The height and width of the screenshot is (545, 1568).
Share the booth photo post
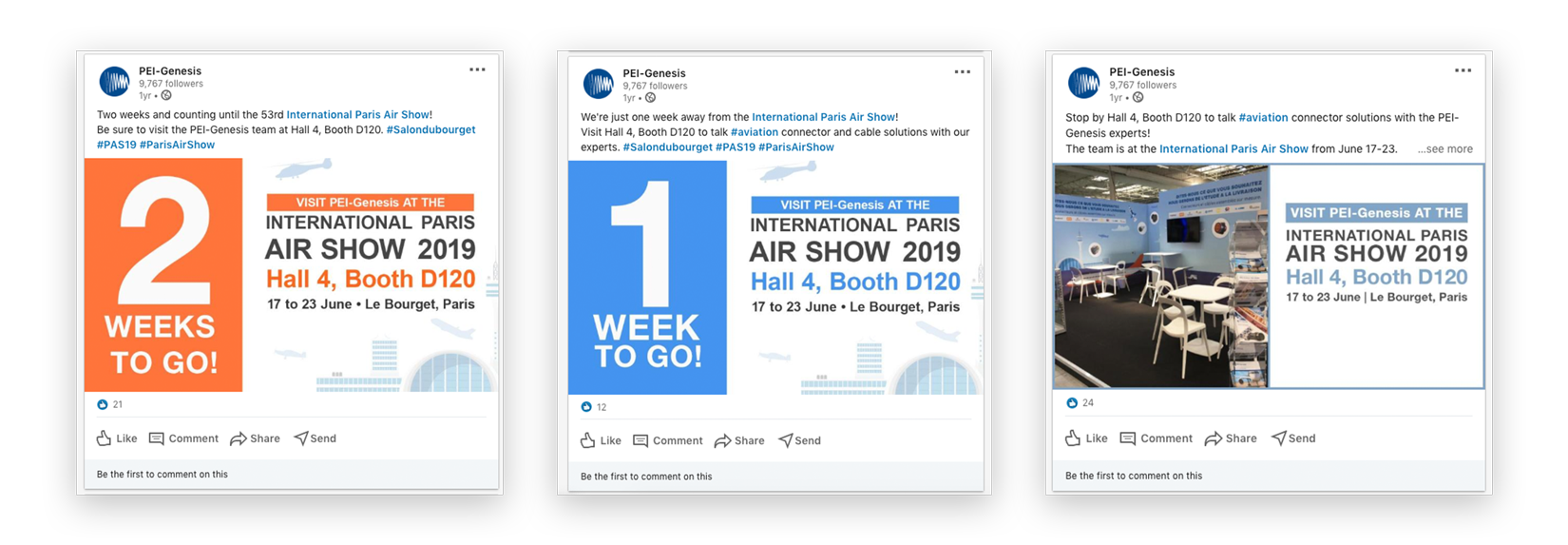click(1231, 438)
